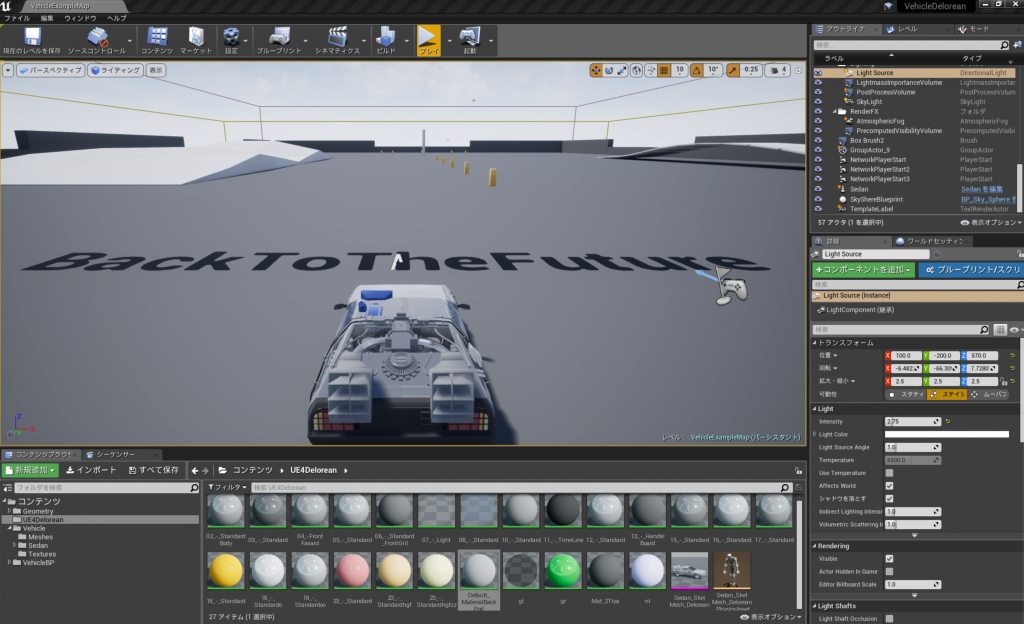Click the Sedan edit blueprint link

coord(981,189)
